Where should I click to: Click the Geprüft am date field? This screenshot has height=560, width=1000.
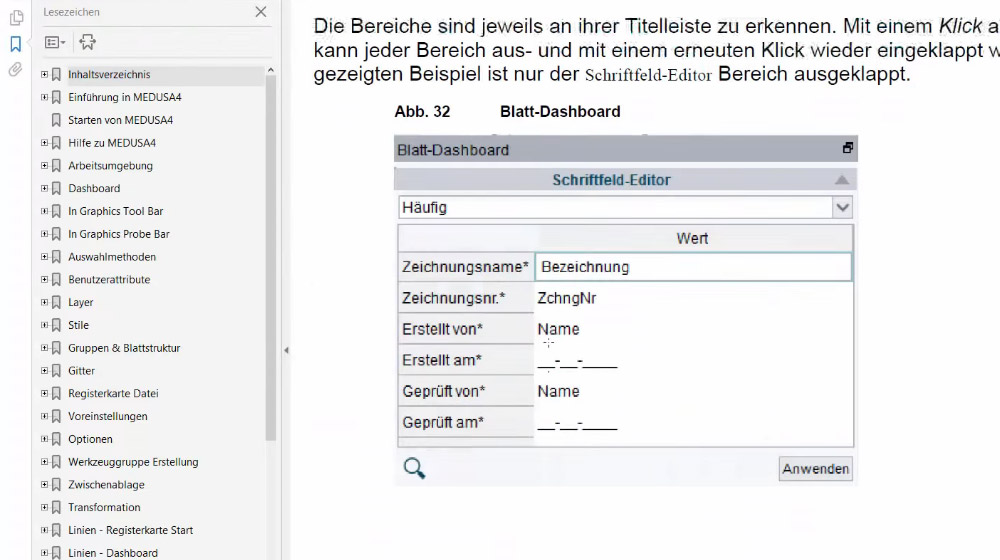pyautogui.click(x=577, y=424)
